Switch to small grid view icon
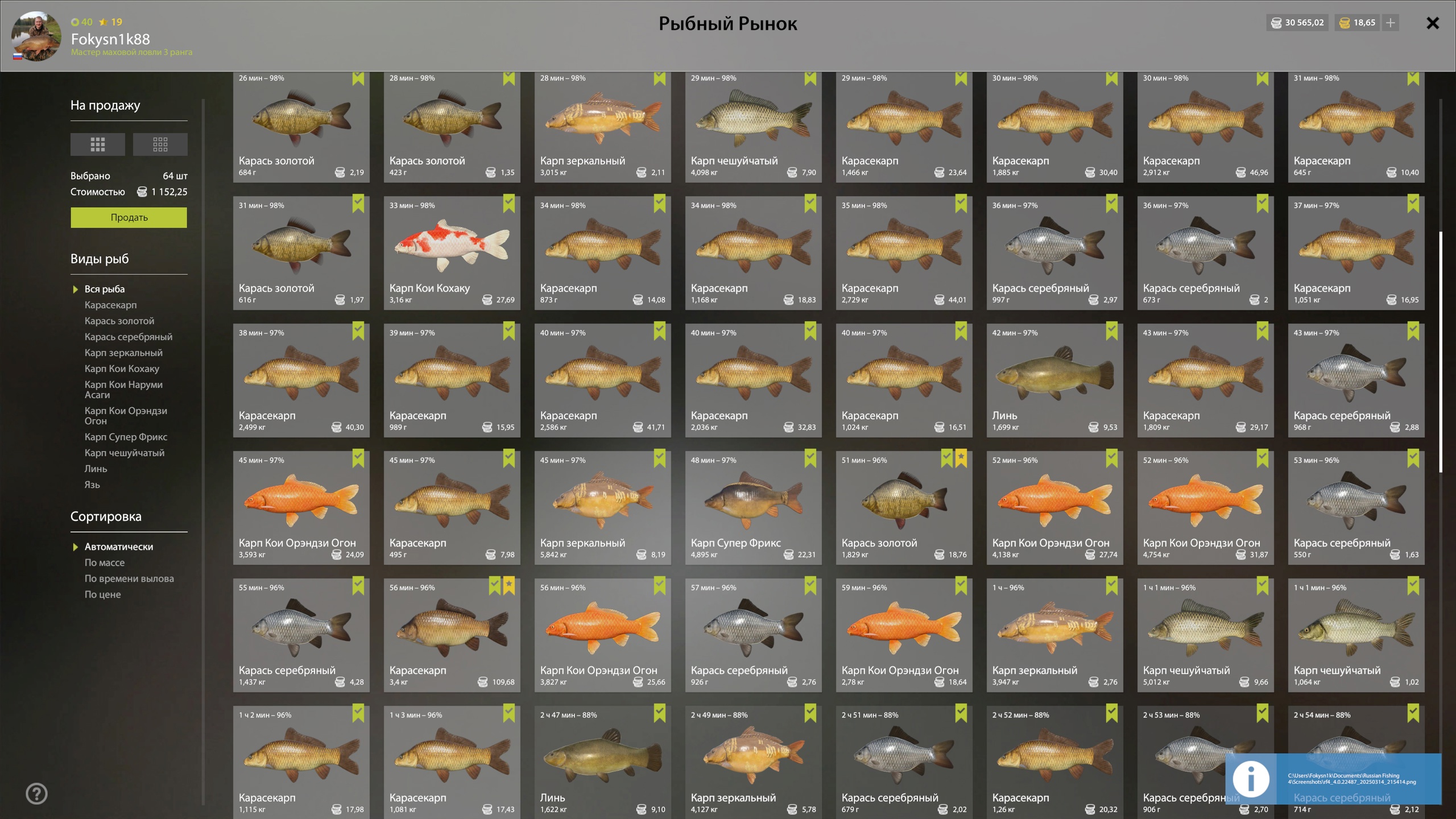 pos(160,144)
